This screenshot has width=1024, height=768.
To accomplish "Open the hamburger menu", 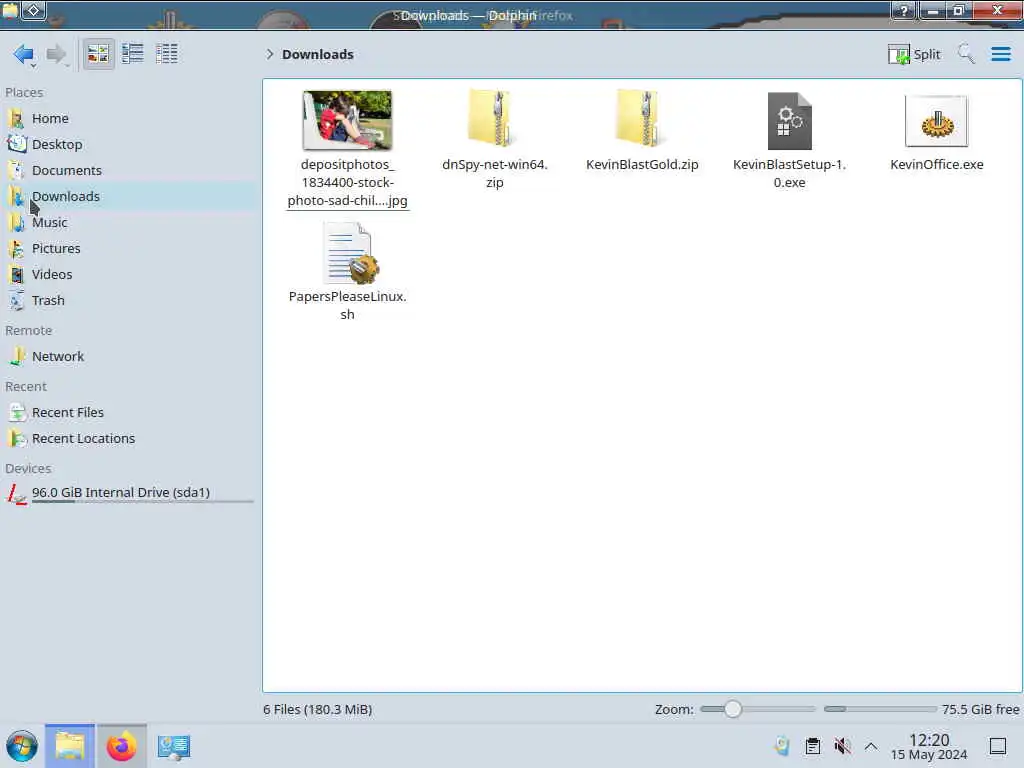I will 1000,54.
